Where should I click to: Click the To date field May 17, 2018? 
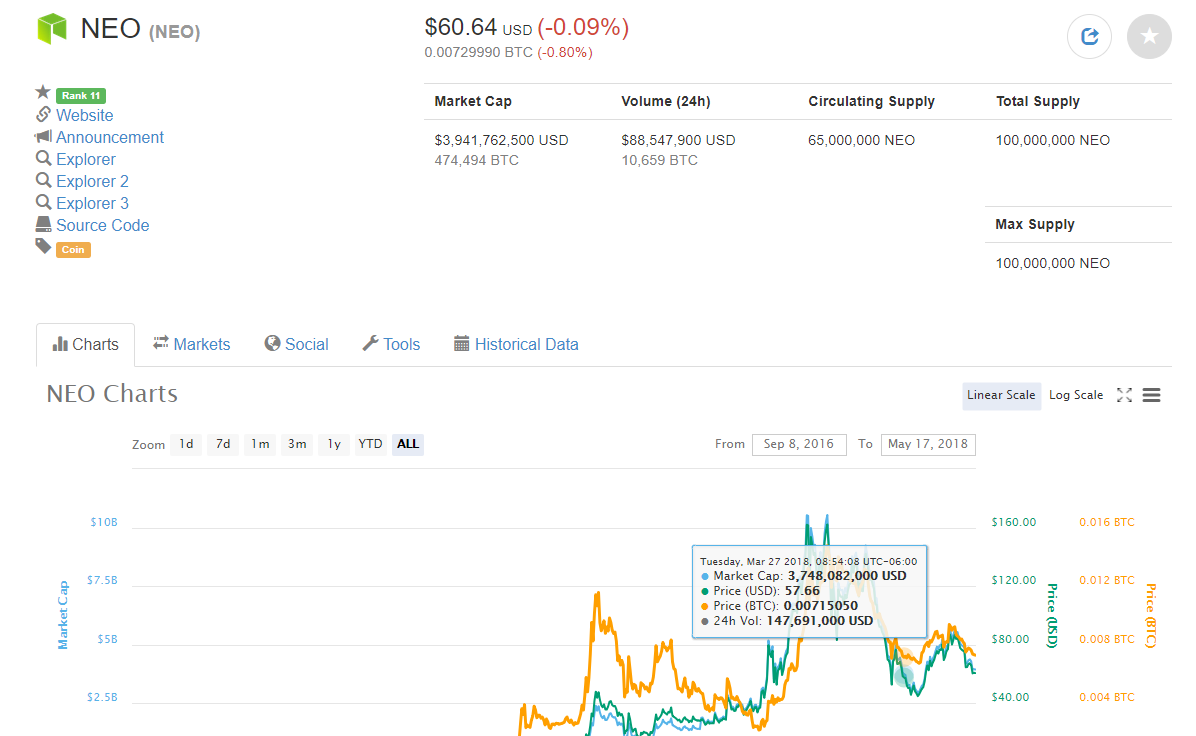[x=928, y=444]
